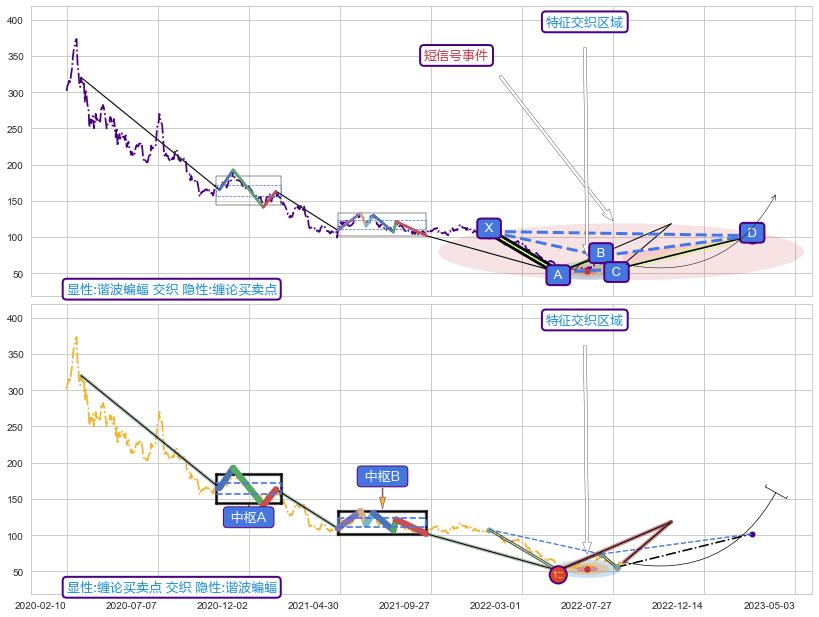Click the 2023-05-03 date tick label
819x617 pixels.
pos(769,605)
